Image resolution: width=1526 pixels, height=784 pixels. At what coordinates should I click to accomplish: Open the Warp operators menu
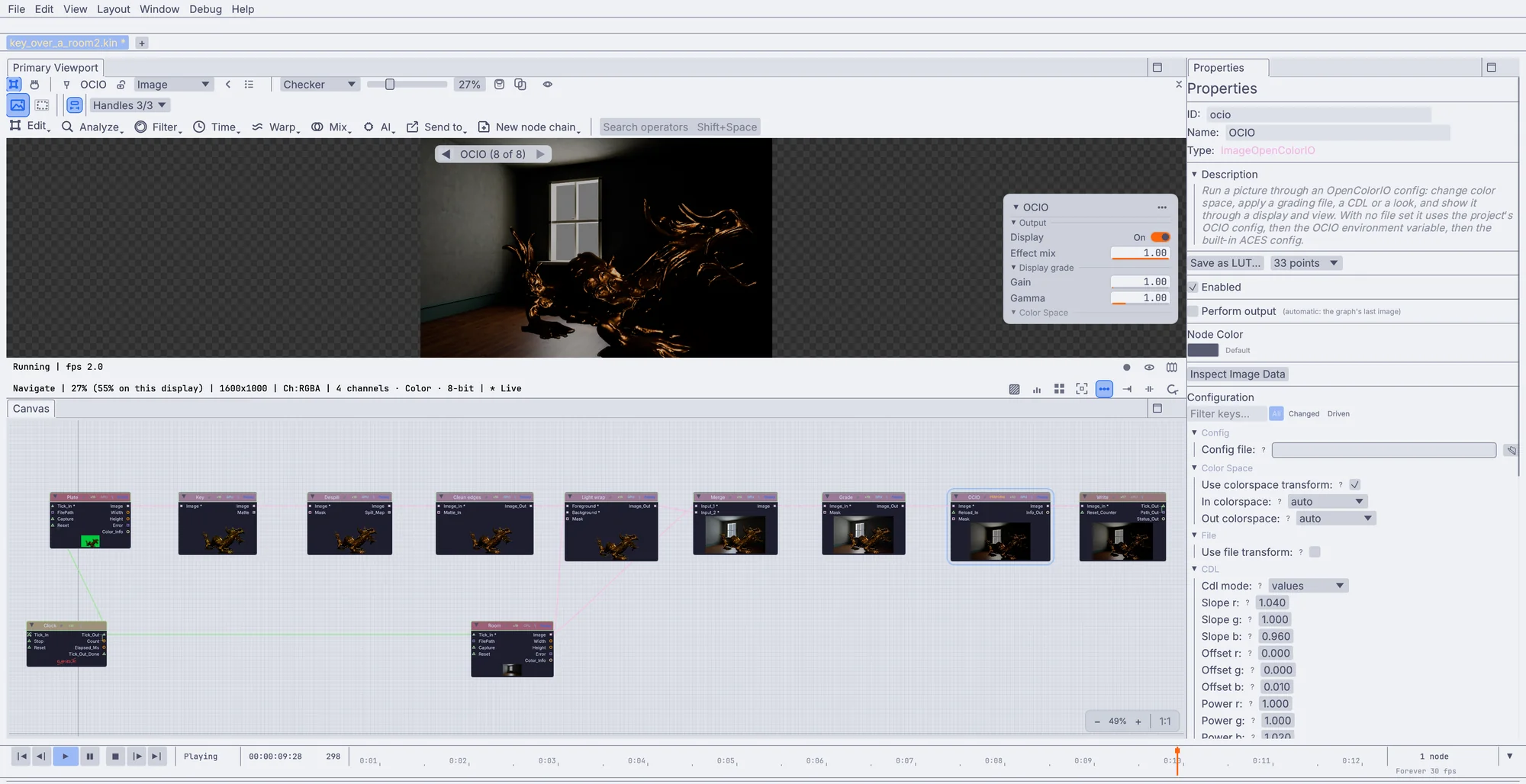coord(275,127)
